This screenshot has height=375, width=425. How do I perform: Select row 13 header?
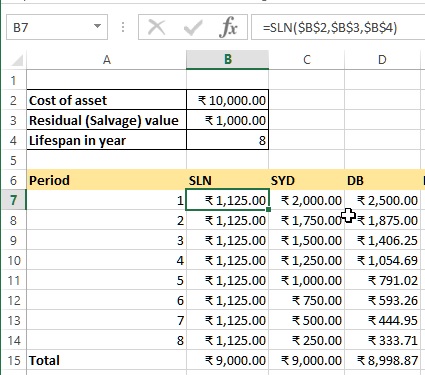click(x=14, y=320)
